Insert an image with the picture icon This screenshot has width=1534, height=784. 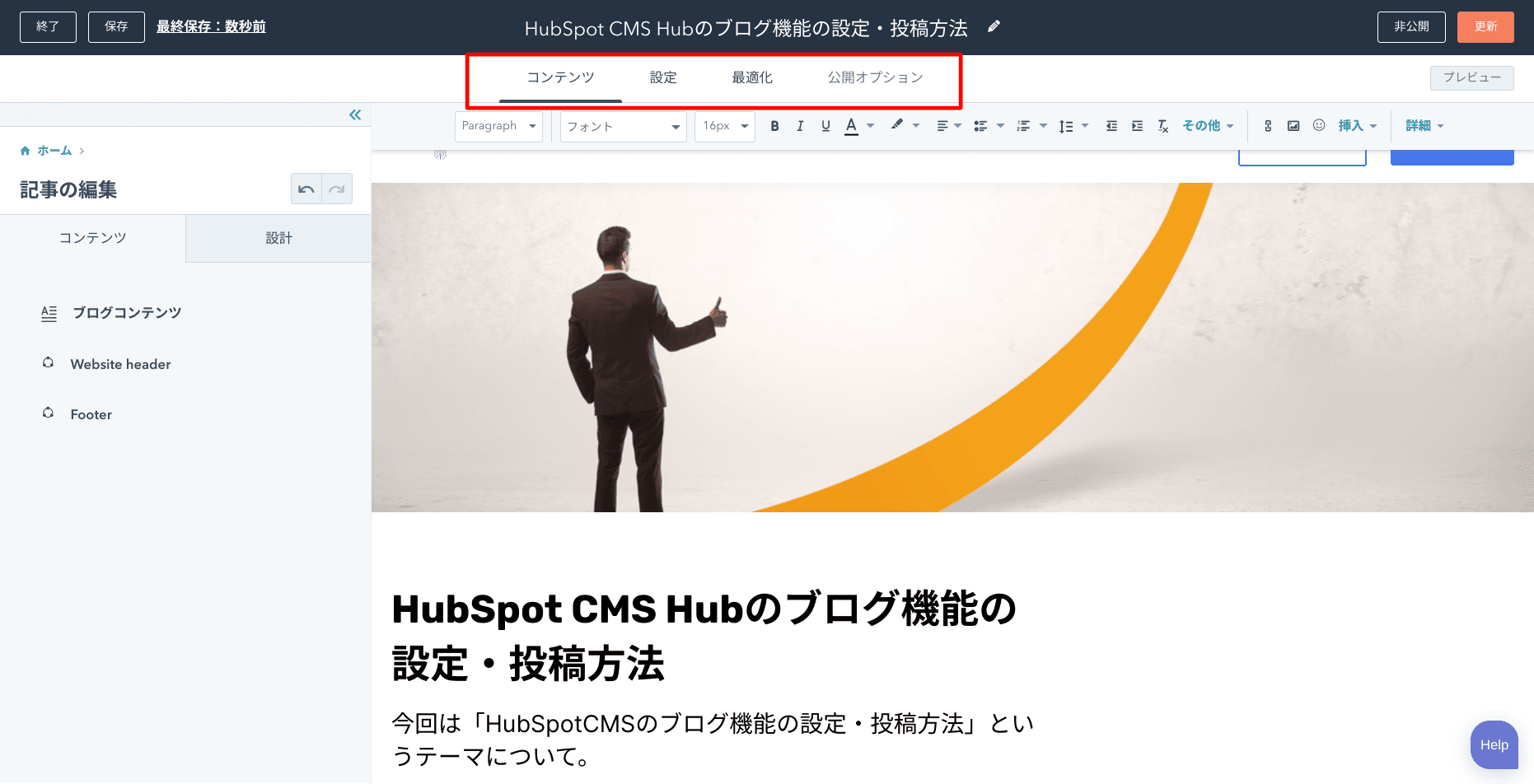tap(1293, 126)
